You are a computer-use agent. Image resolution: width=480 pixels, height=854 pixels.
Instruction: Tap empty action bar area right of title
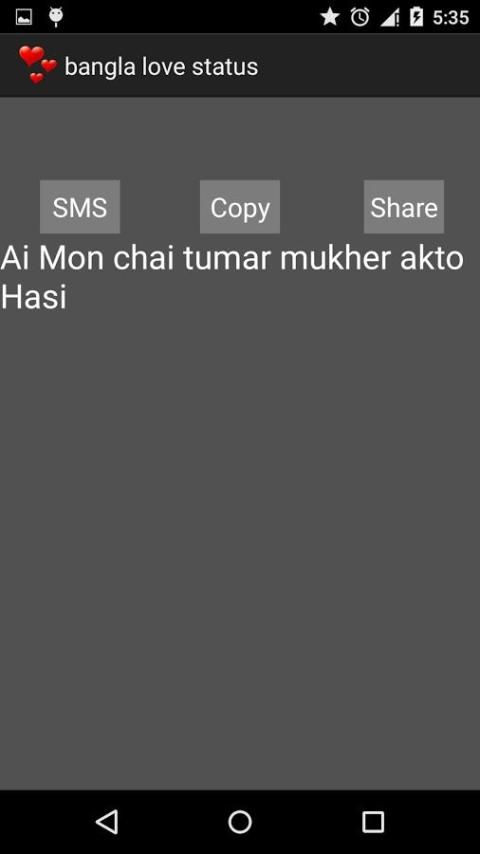click(x=369, y=66)
